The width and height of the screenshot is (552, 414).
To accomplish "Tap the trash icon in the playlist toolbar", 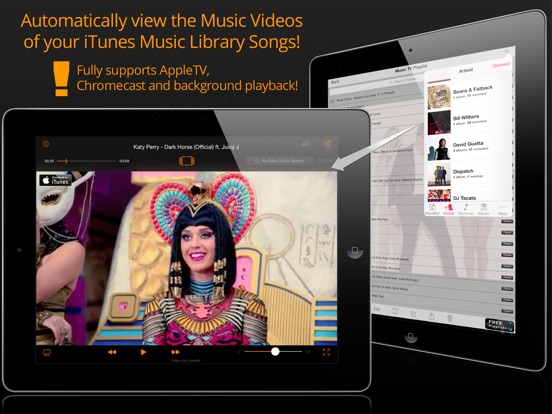I will (x=449, y=318).
